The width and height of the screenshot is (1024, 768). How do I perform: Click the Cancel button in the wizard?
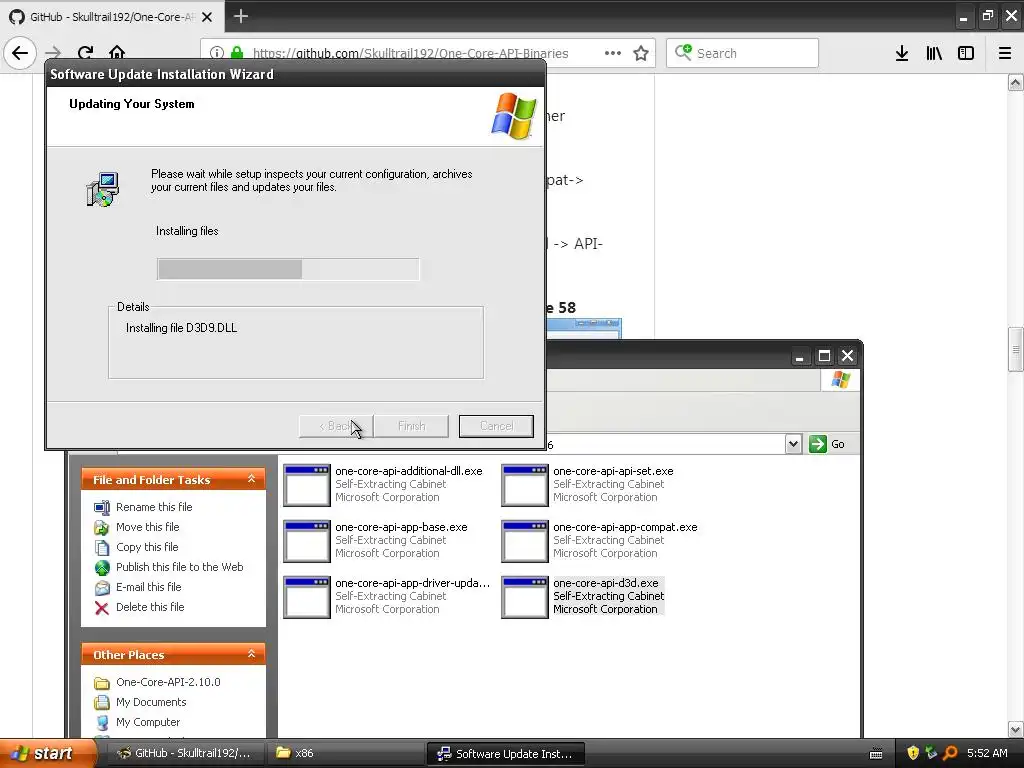(x=496, y=426)
